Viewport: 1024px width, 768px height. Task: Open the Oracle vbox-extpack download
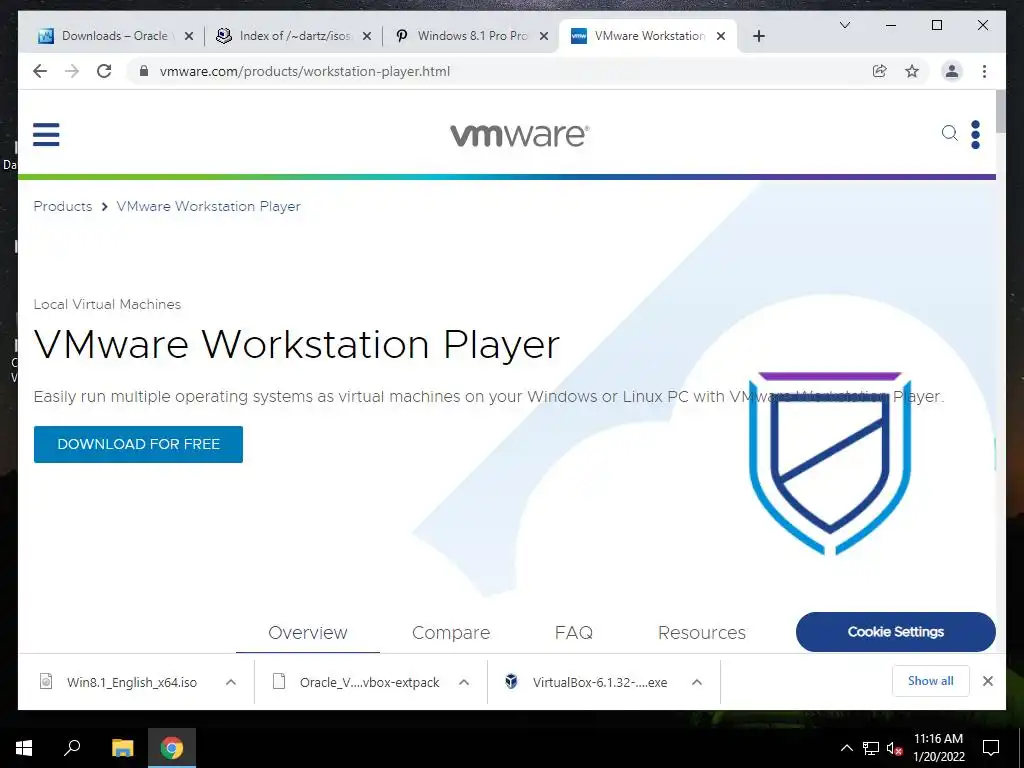click(x=369, y=682)
